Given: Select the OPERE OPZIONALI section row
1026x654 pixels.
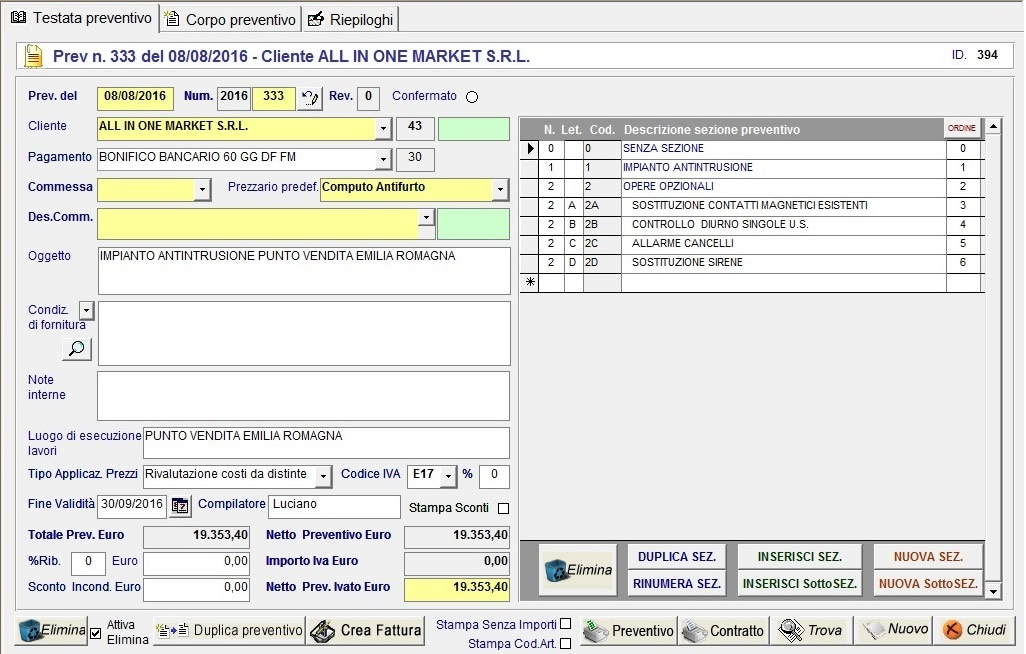Looking at the screenshot, I should tap(751, 187).
